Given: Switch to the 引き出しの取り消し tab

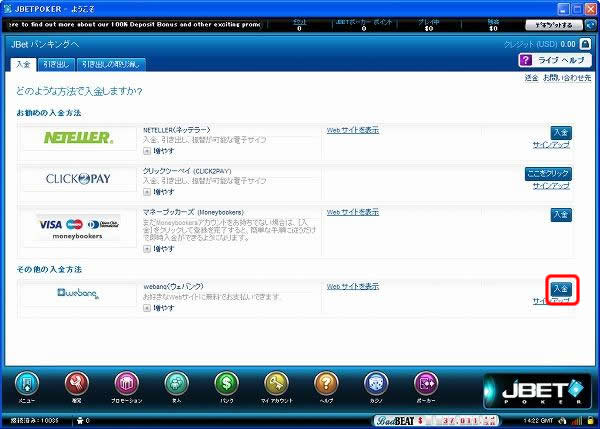Looking at the screenshot, I should click(111, 65).
